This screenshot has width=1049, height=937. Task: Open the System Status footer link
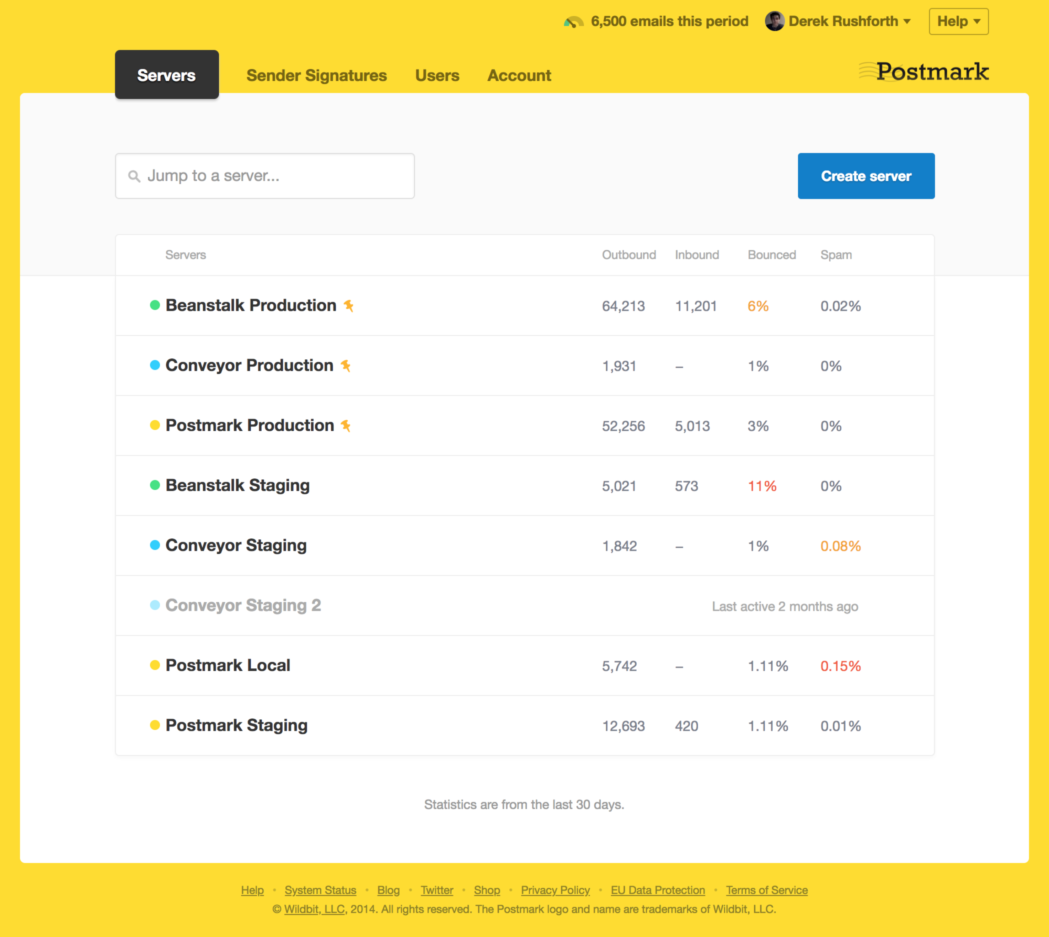coord(320,890)
